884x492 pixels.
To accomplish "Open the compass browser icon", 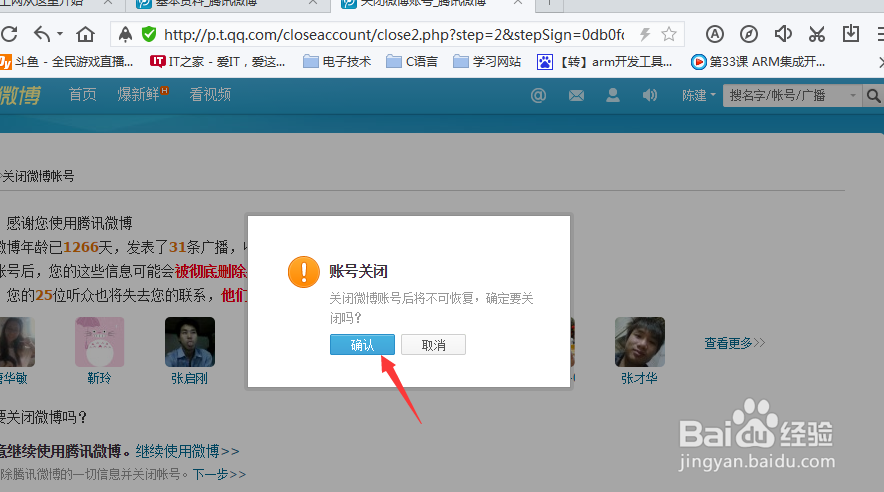I will pos(749,34).
